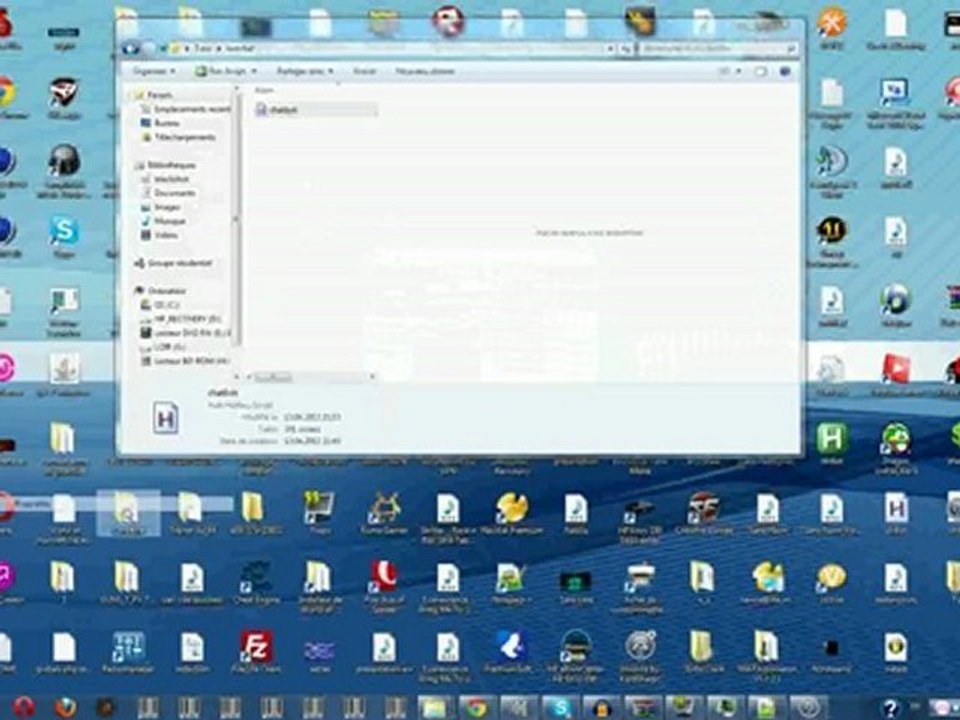Click the red Start orb in taskbar

(x=23, y=708)
